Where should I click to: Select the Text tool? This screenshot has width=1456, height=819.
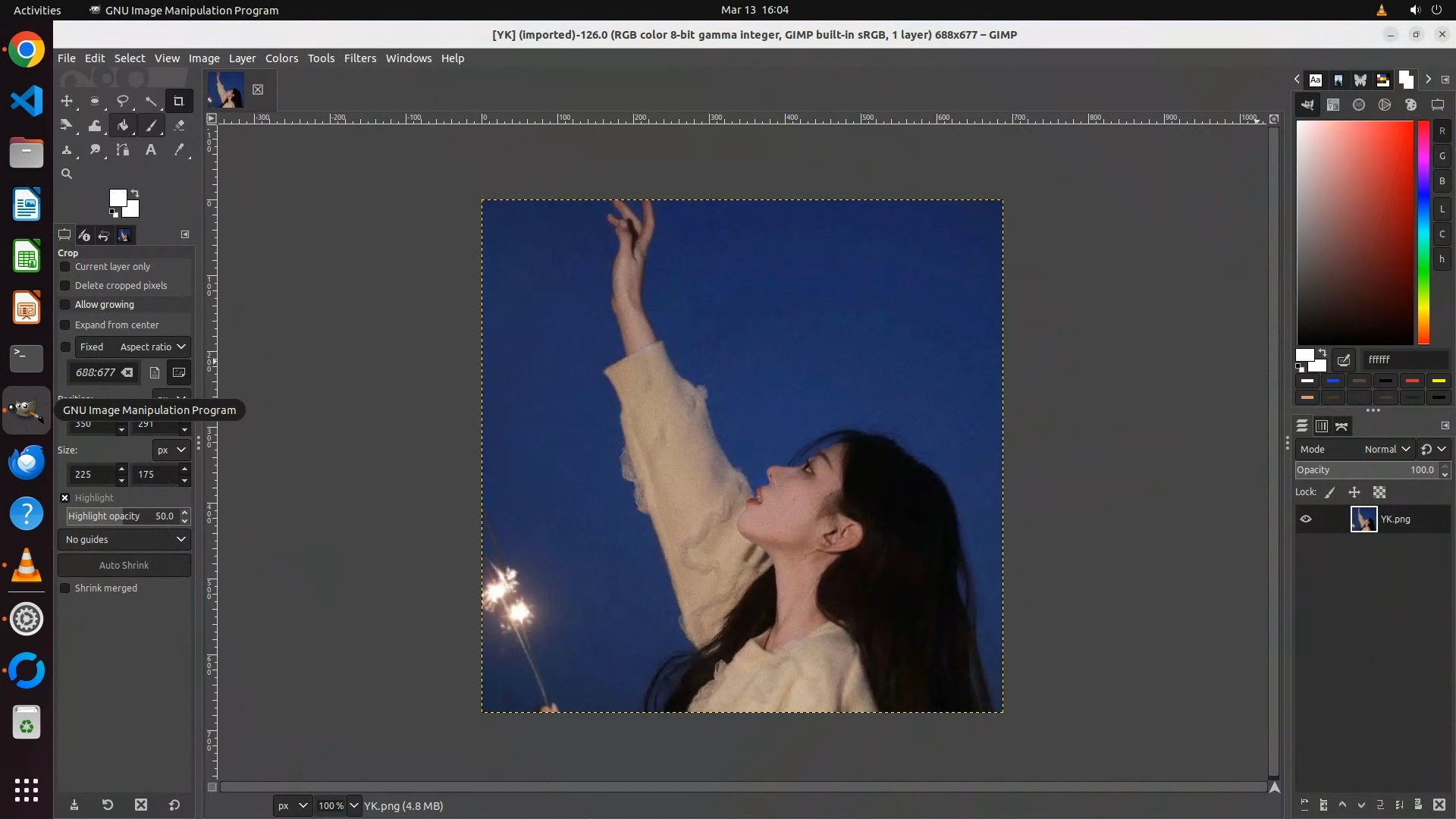[151, 150]
